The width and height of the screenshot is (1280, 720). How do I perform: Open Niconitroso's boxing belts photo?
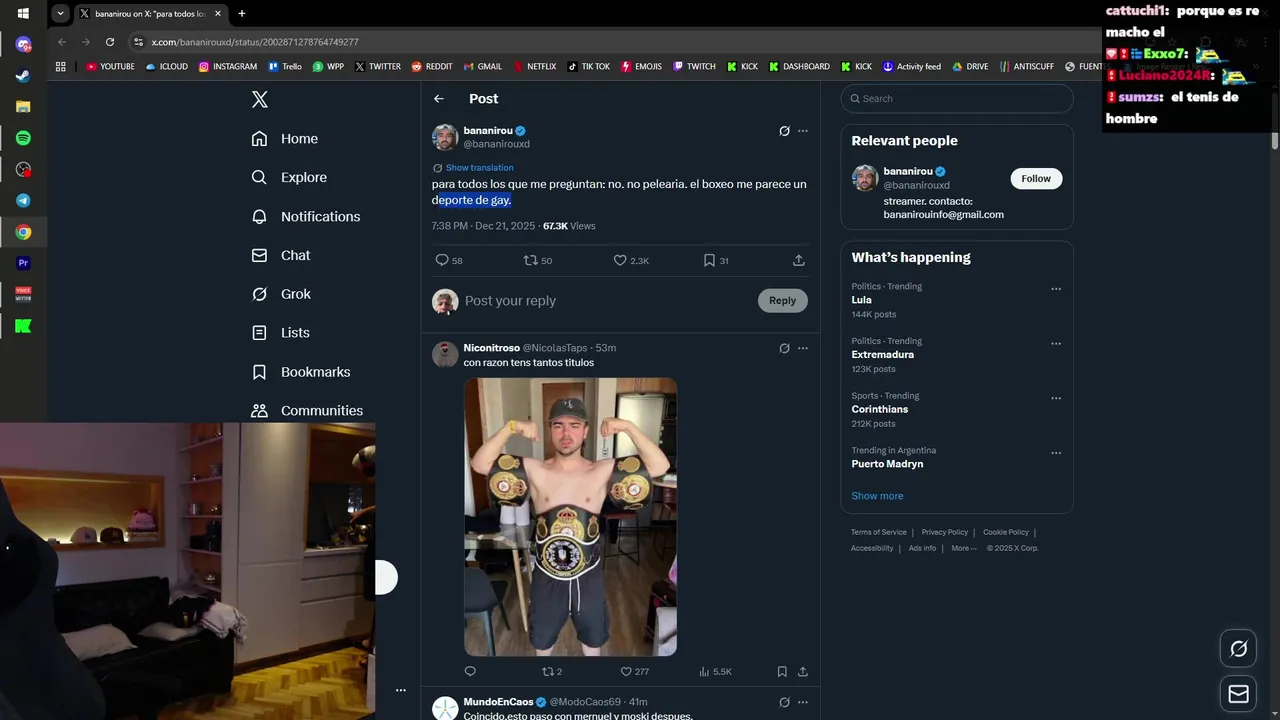click(570, 516)
